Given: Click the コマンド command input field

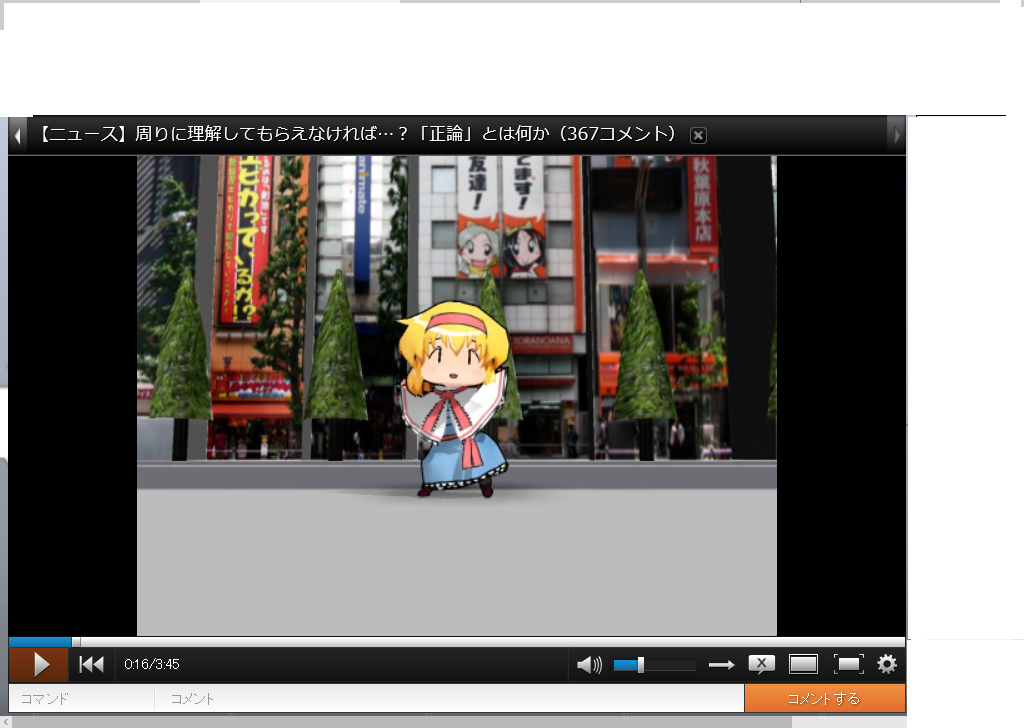Looking at the screenshot, I should (x=82, y=699).
